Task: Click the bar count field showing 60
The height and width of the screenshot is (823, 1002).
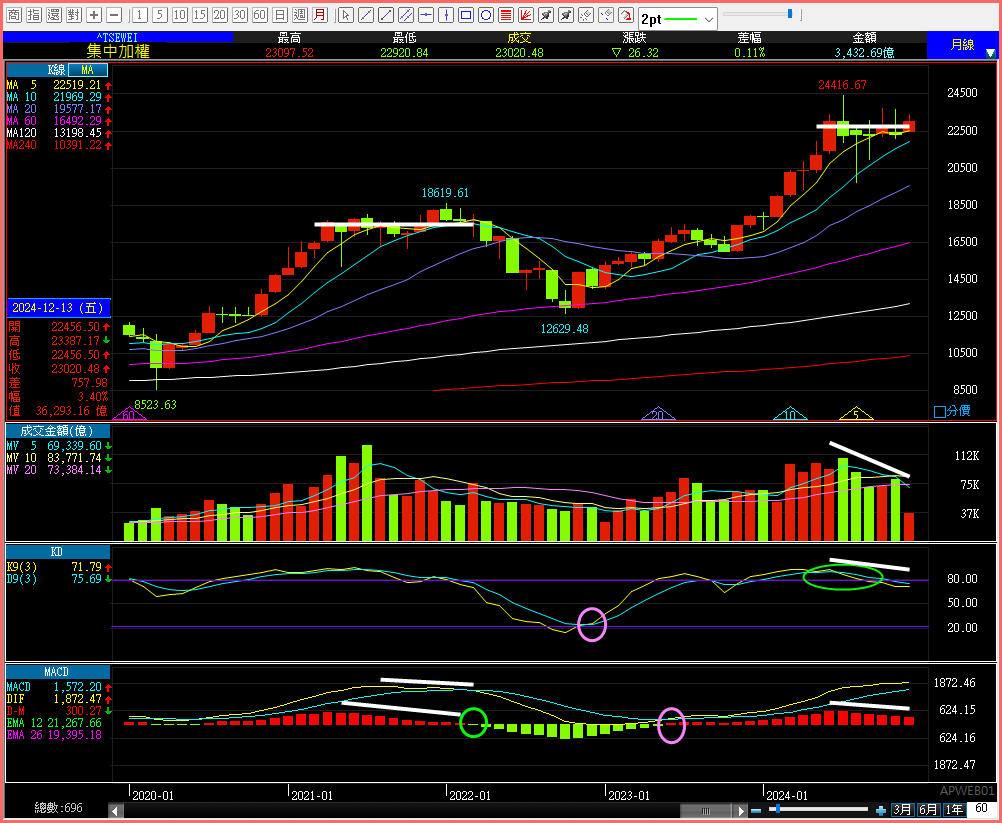Action: click(982, 809)
